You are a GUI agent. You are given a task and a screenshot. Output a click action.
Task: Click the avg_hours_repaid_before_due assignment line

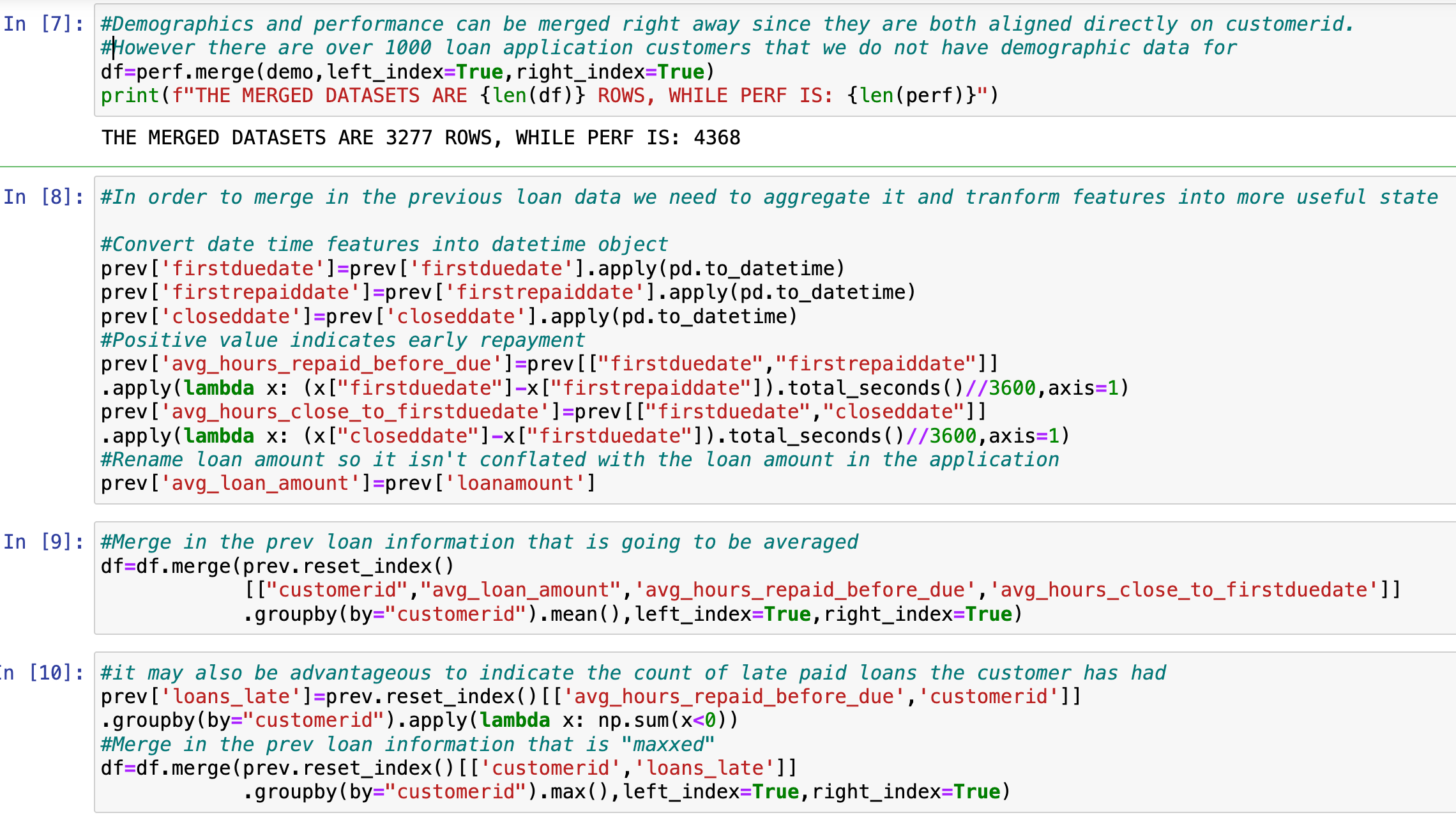549,364
